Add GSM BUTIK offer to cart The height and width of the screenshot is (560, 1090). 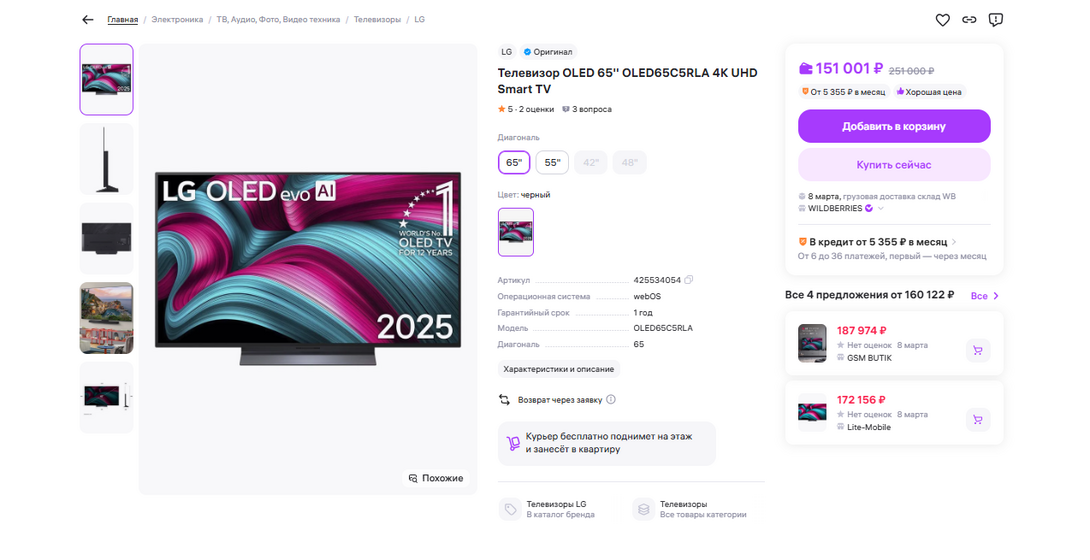pos(977,351)
